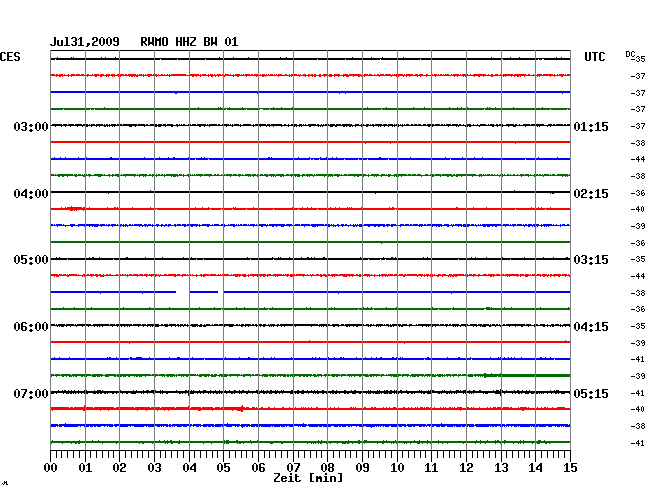650x494 pixels.
Task: Click minute tick label 04
Action: pyautogui.click(x=189, y=468)
